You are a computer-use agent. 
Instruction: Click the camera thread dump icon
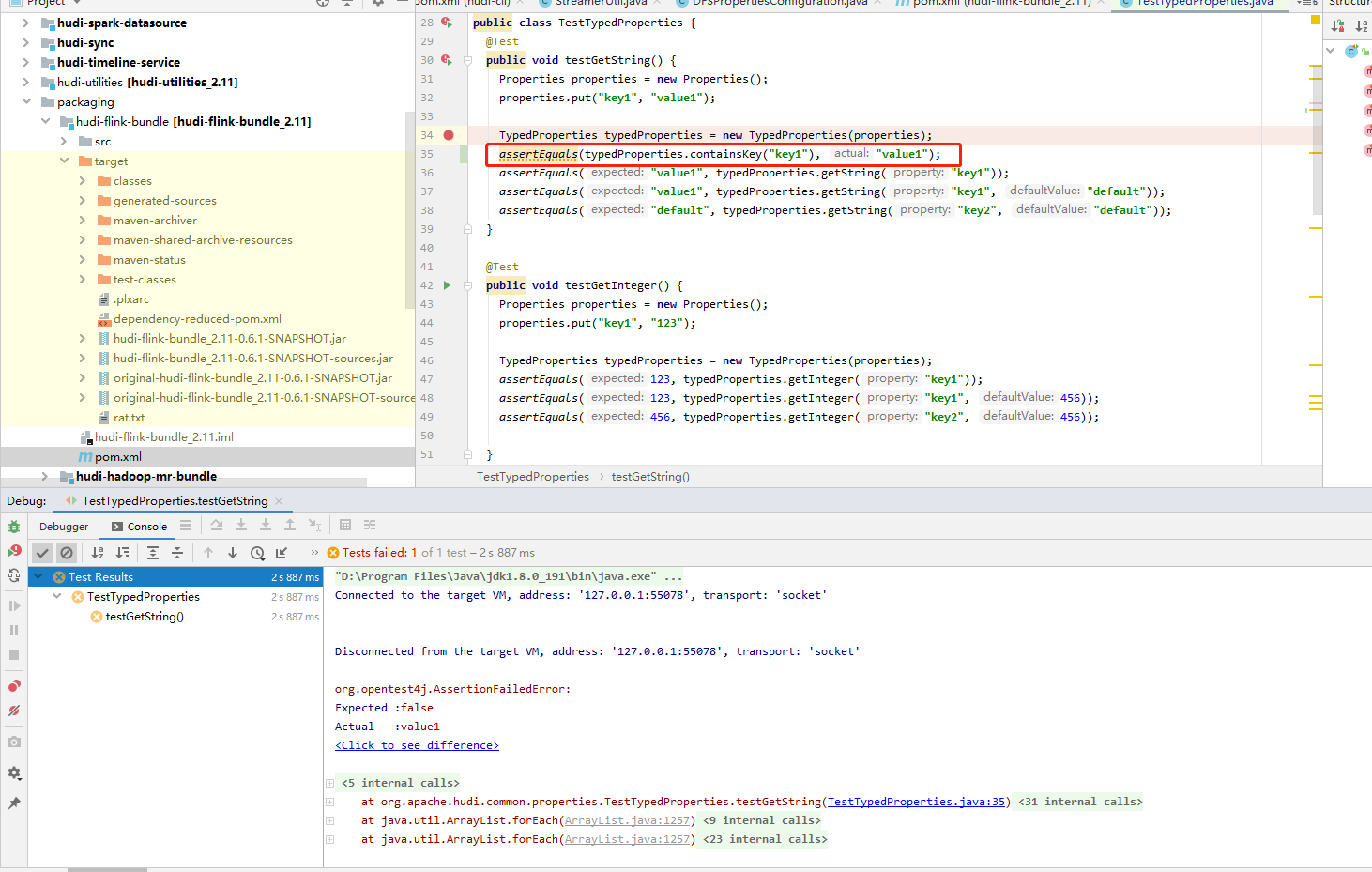(x=14, y=742)
